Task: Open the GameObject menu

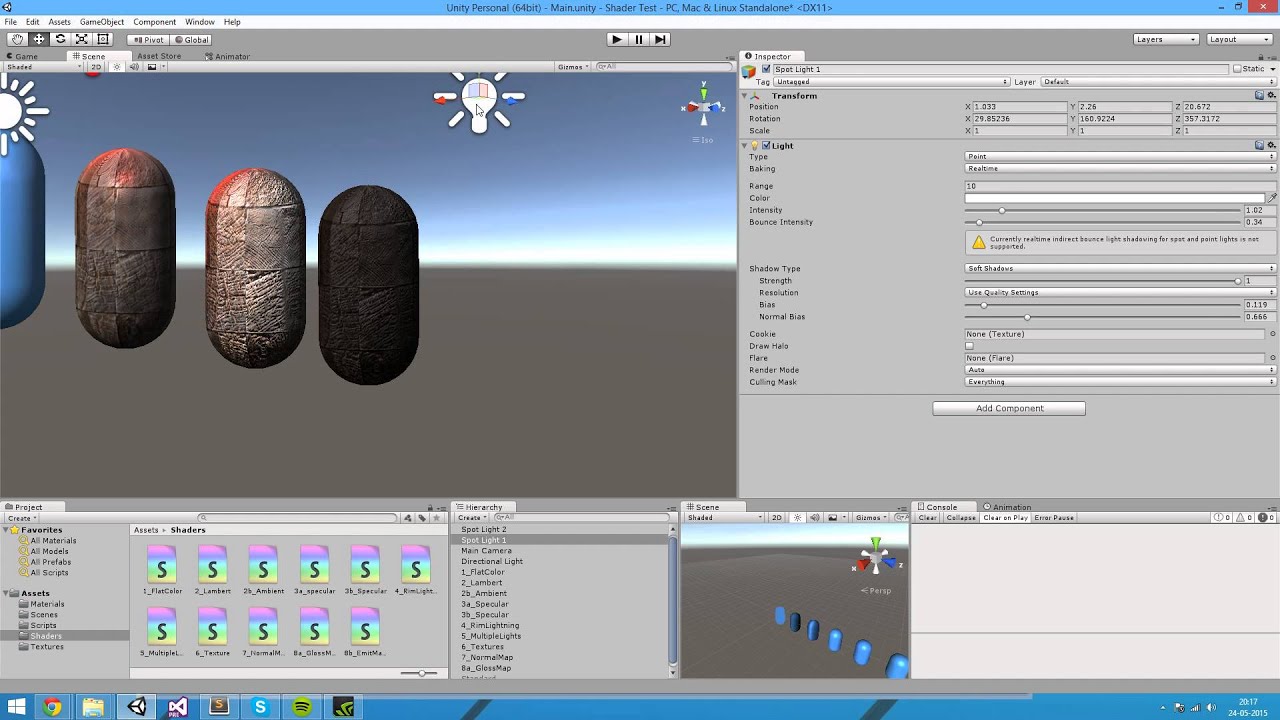Action: 102,22
